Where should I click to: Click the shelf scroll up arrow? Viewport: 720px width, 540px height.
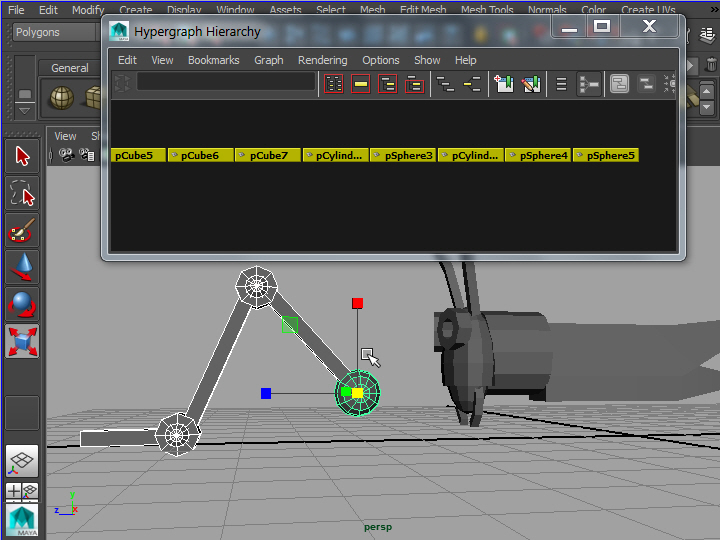[x=707, y=91]
